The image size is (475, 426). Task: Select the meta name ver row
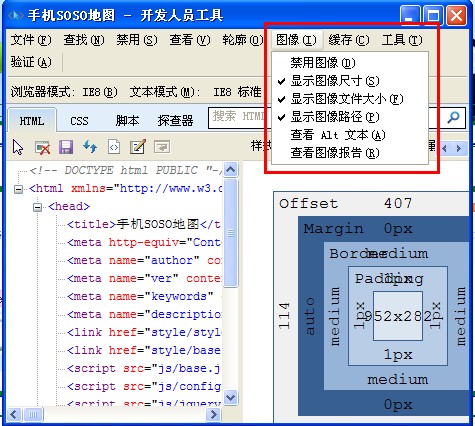point(144,278)
